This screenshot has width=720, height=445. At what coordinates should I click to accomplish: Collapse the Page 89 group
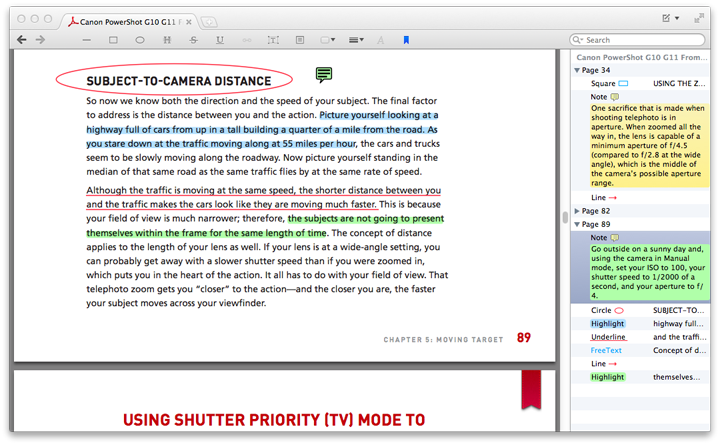[x=577, y=224]
